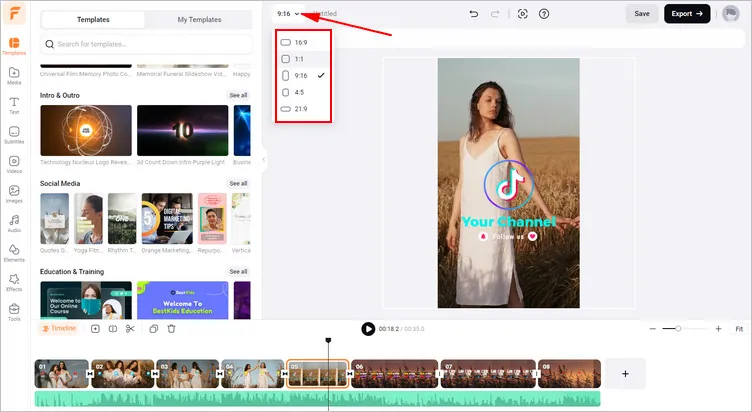Image resolution: width=752 pixels, height=412 pixels.
Task: Open the user profile avatar
Action: [x=730, y=14]
